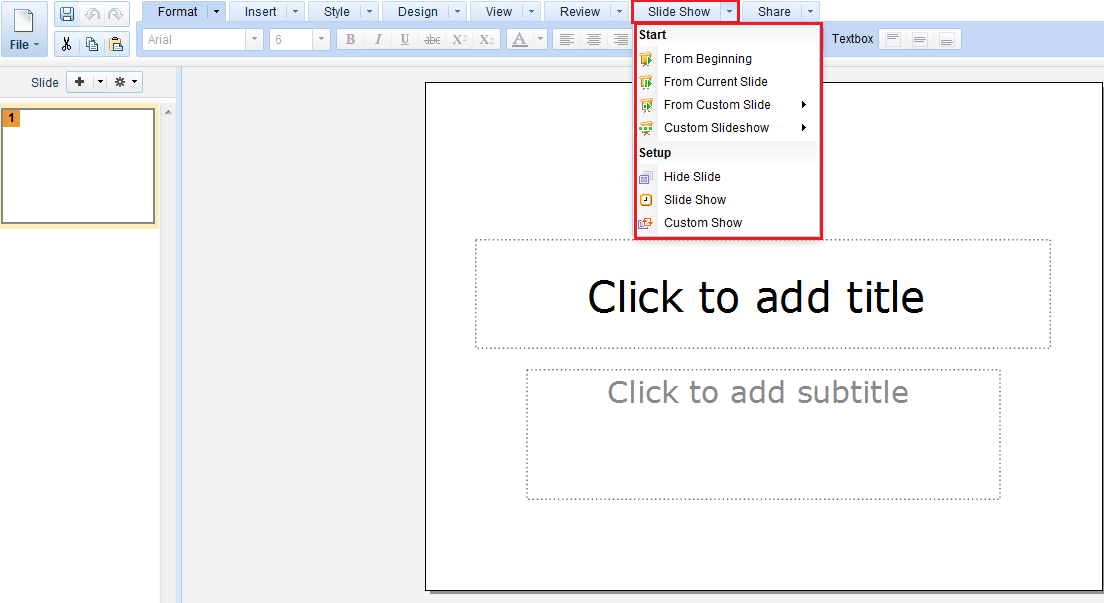The width and height of the screenshot is (1104, 603).
Task: Cut selection with scissors icon
Action: click(x=67, y=44)
